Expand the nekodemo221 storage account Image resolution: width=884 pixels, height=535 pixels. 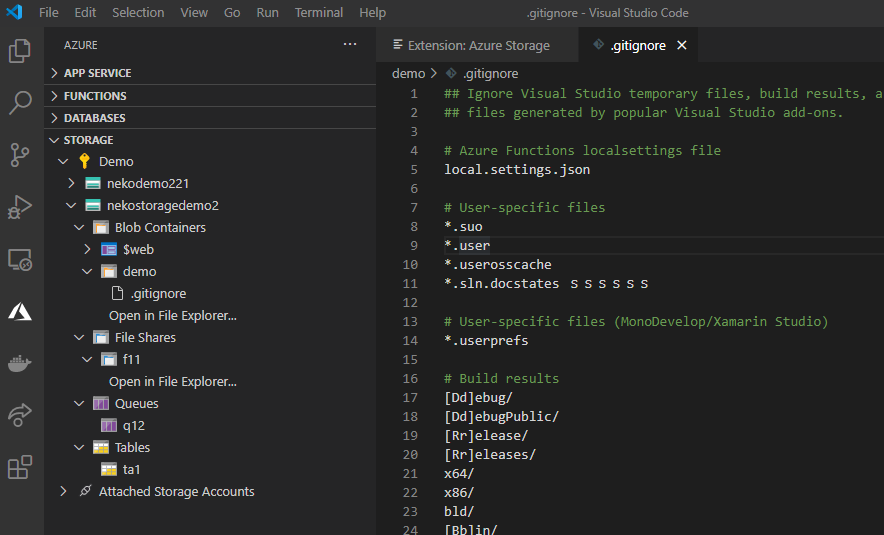pos(148,183)
